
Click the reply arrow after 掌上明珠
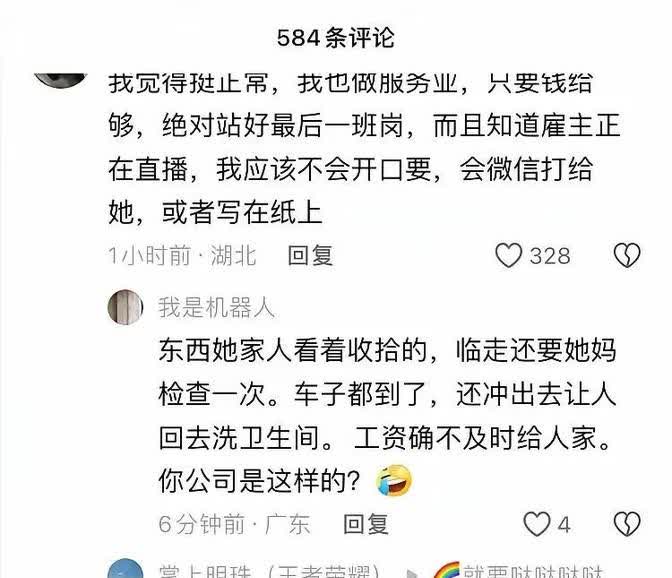coord(412,573)
